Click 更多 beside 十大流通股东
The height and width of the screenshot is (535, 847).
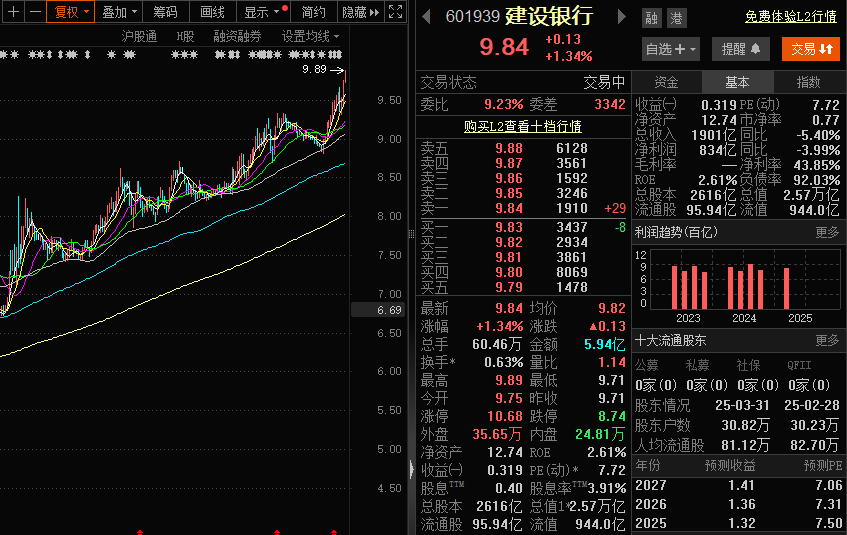[x=827, y=340]
